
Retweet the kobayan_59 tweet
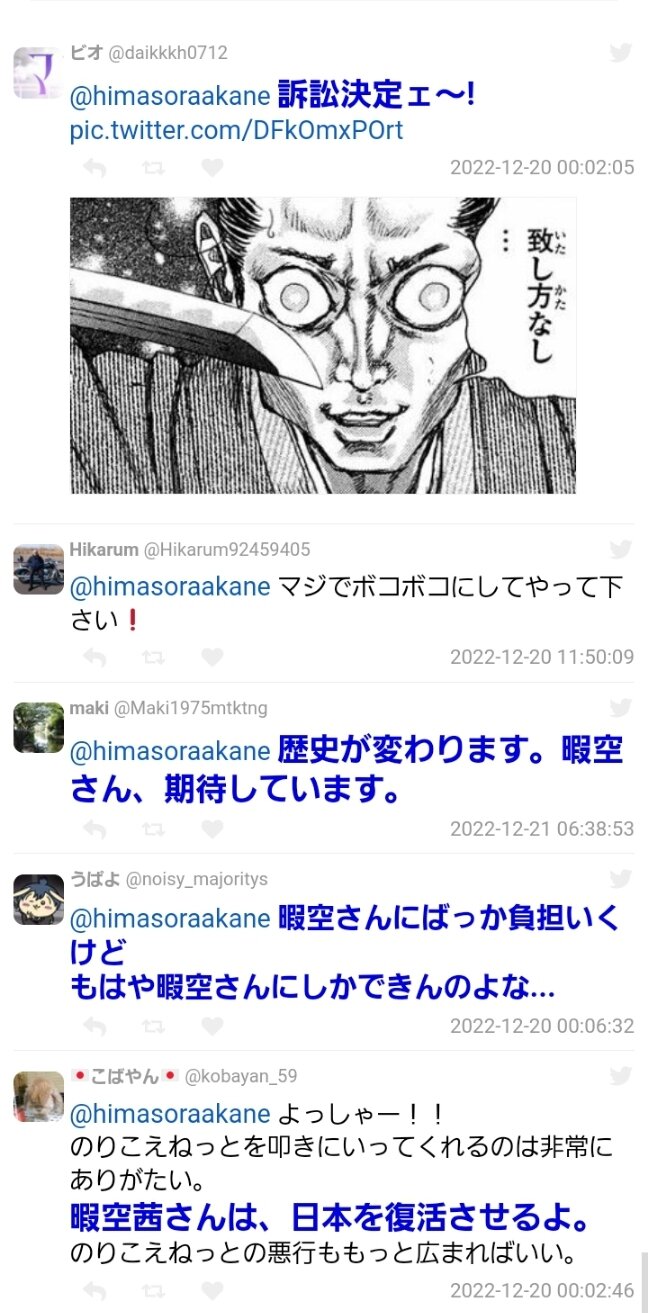pos(153,1290)
